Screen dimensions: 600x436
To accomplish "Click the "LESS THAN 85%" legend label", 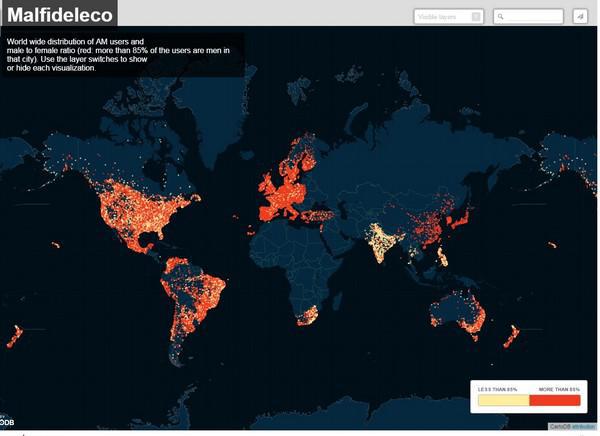I will coord(498,388).
